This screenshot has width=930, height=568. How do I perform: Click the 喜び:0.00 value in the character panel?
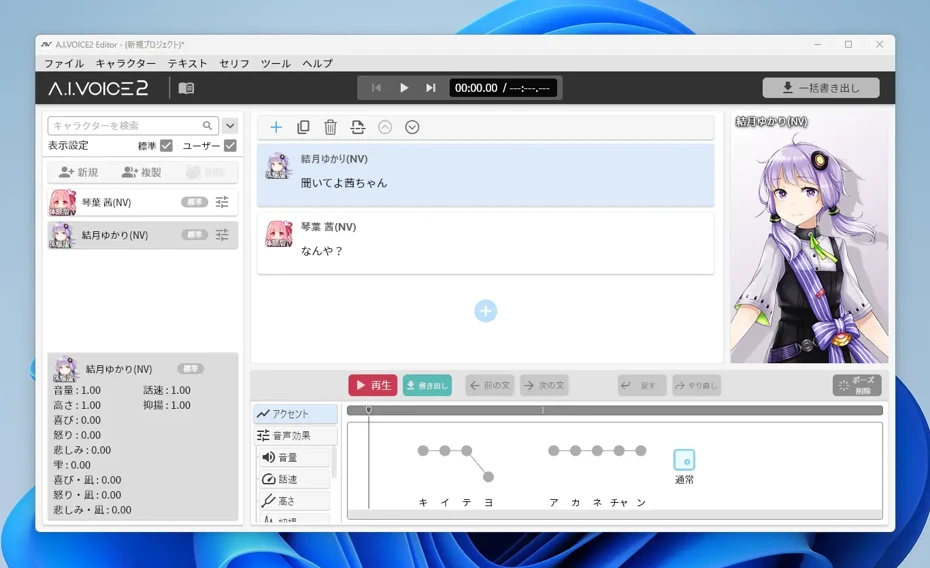coord(77,420)
